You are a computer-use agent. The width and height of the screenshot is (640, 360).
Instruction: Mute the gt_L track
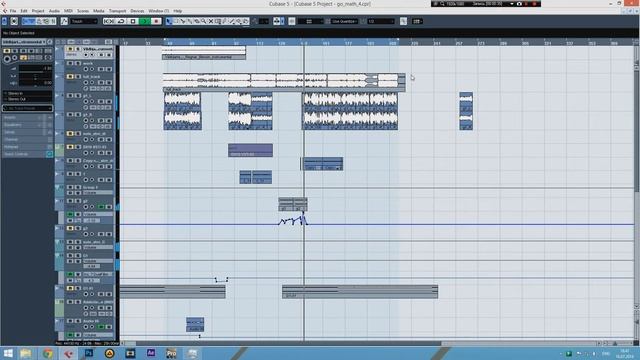tap(70, 96)
